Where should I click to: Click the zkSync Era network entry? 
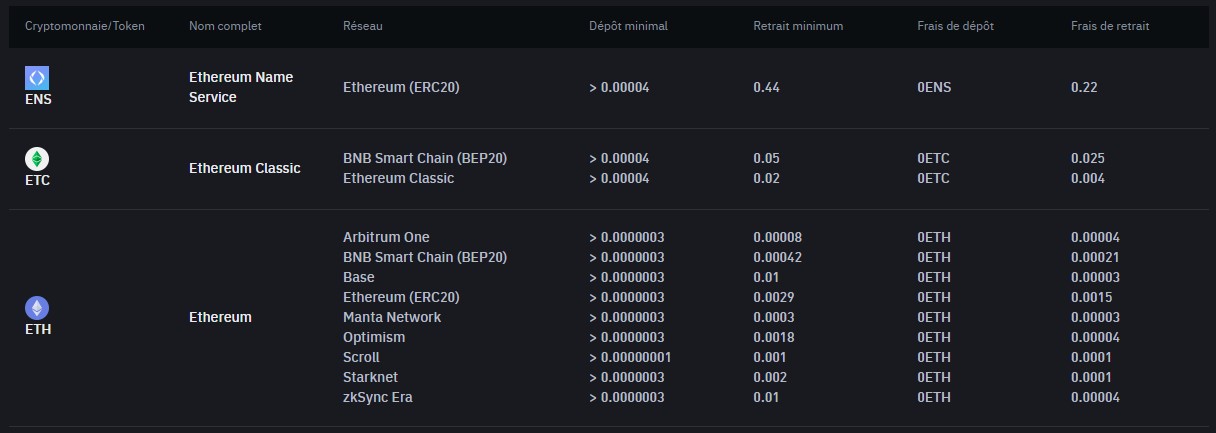pos(378,397)
